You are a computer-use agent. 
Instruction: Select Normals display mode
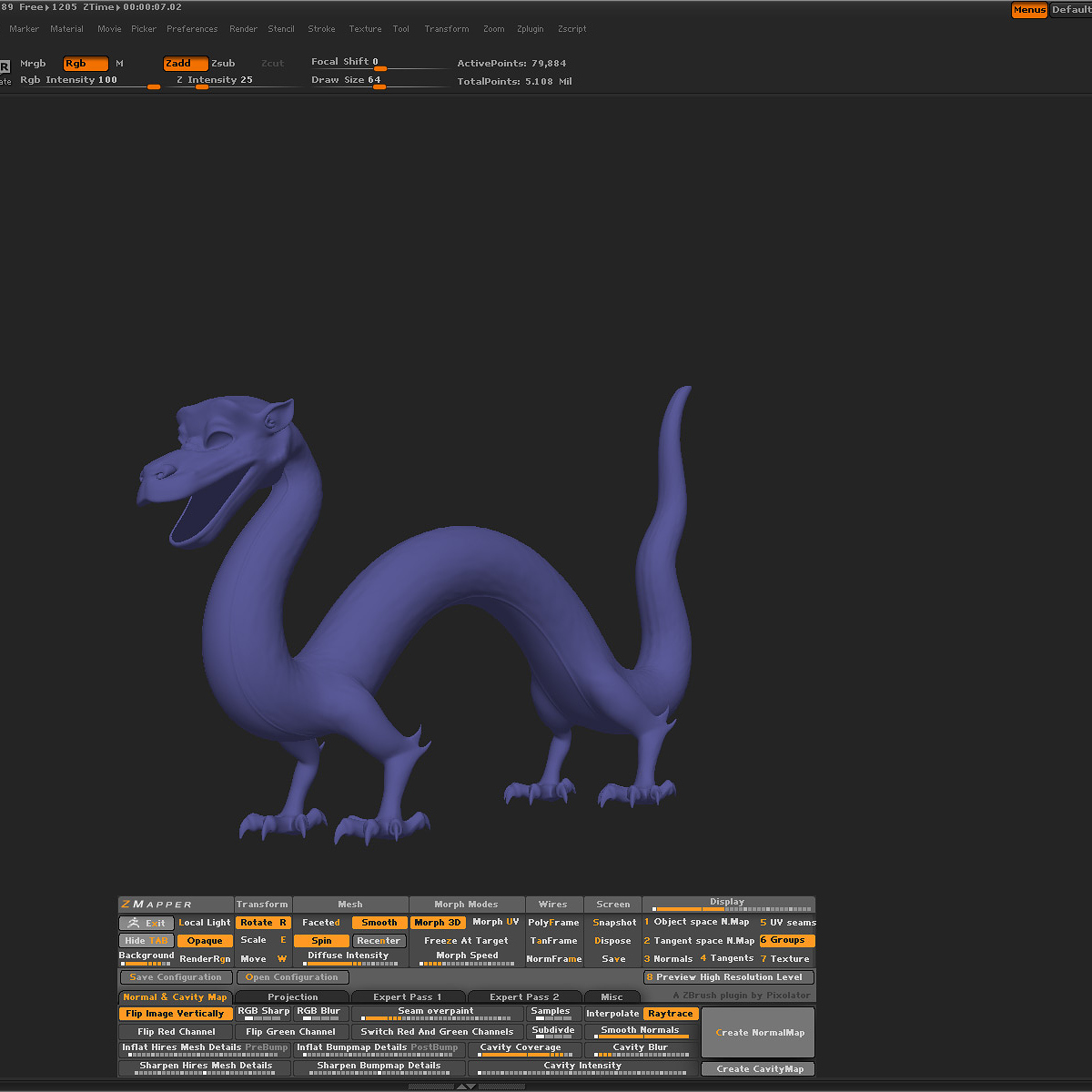[x=669, y=959]
